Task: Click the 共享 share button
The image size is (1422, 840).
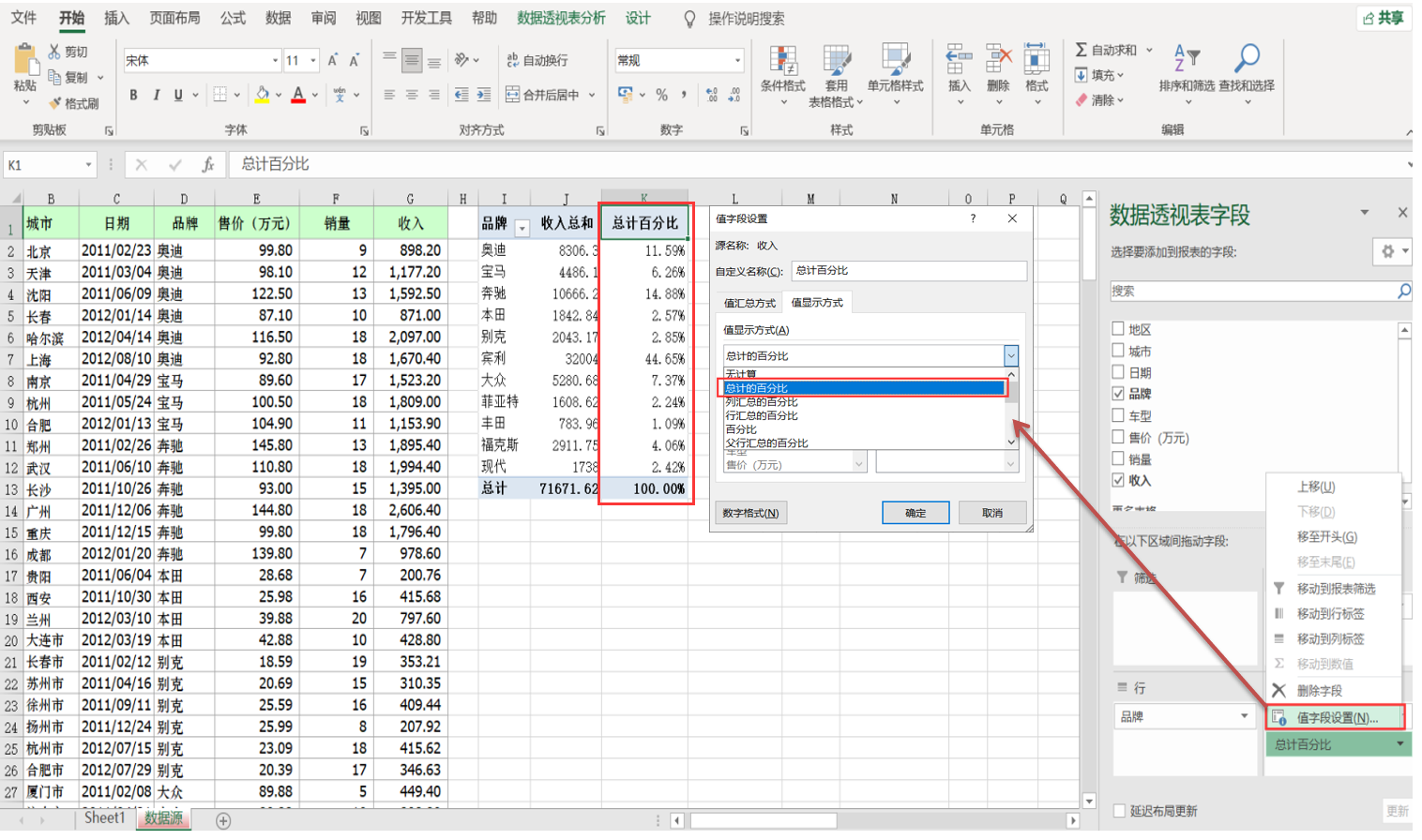Action: tap(1384, 18)
